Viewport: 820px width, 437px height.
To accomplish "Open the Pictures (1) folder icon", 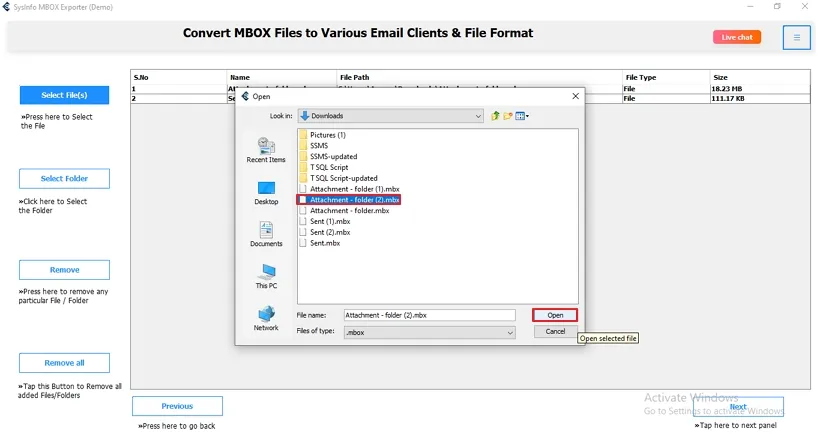I will (303, 135).
